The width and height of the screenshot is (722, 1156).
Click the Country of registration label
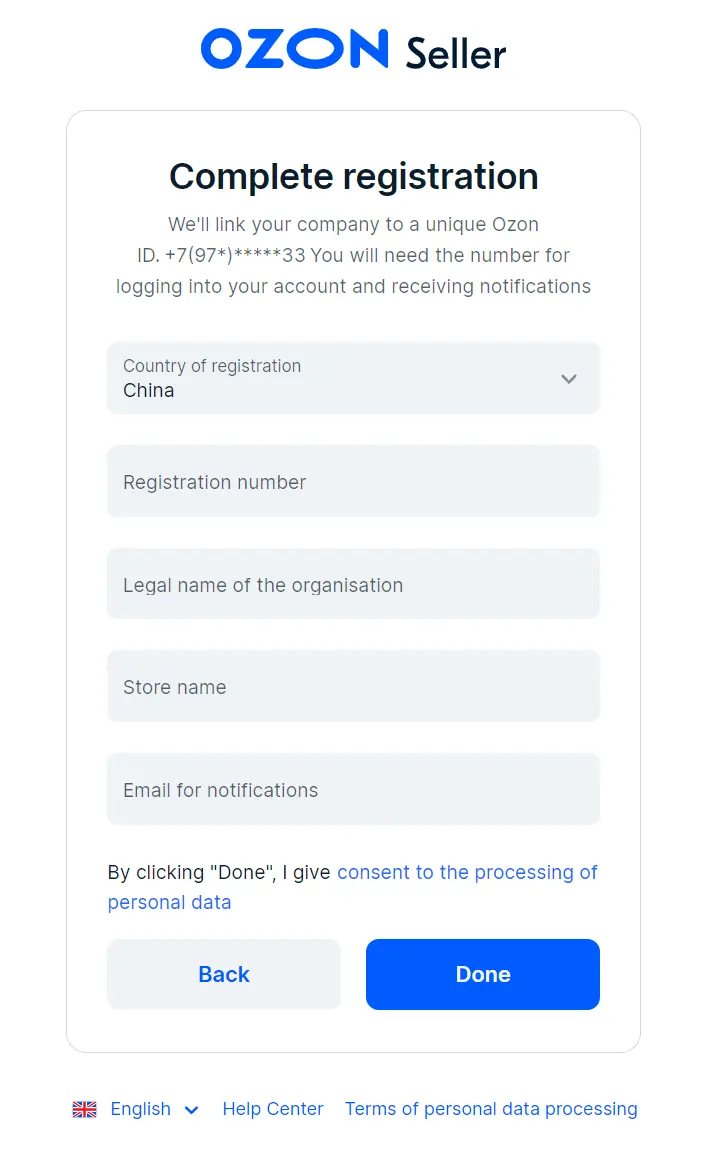[x=212, y=366]
